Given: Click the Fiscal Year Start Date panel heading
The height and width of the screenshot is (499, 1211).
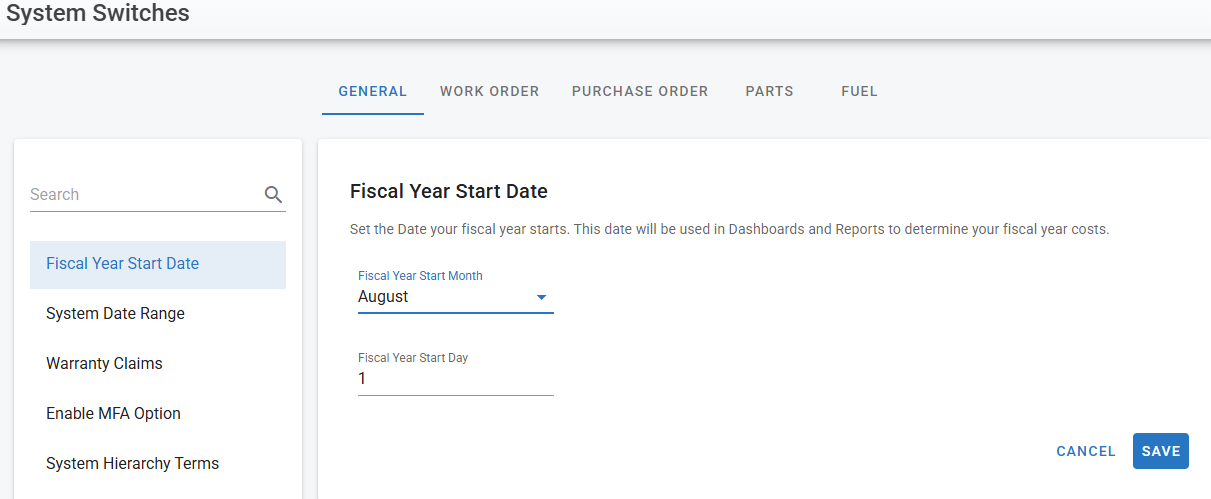Looking at the screenshot, I should tap(448, 191).
